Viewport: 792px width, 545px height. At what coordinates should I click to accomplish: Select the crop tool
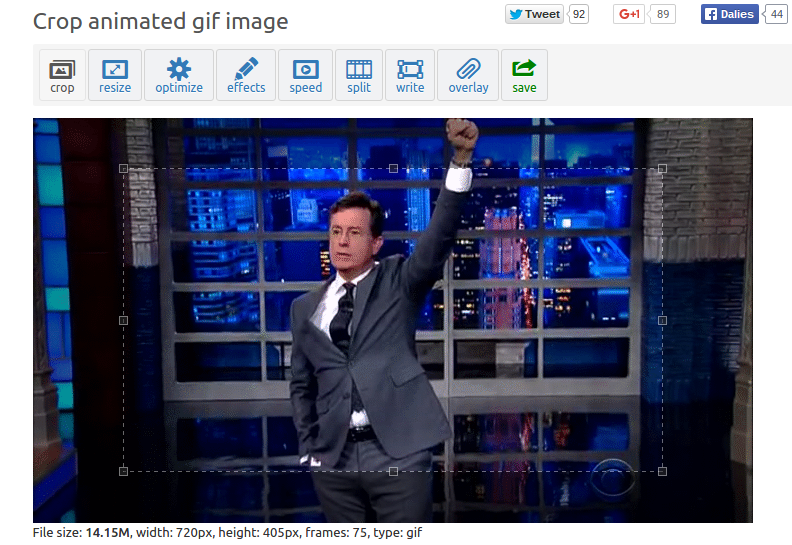(62, 75)
